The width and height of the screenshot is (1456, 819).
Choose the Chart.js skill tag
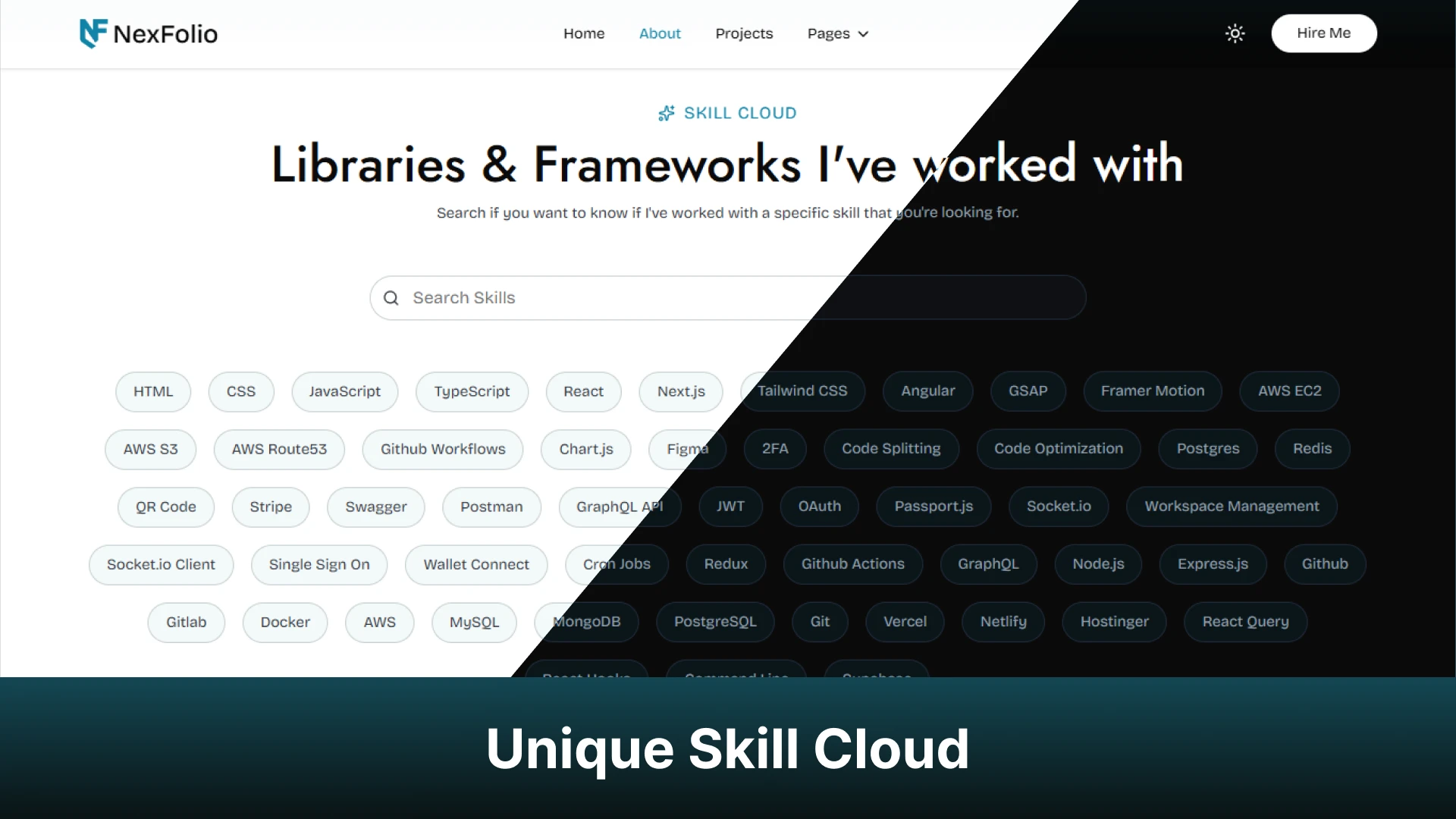586,449
